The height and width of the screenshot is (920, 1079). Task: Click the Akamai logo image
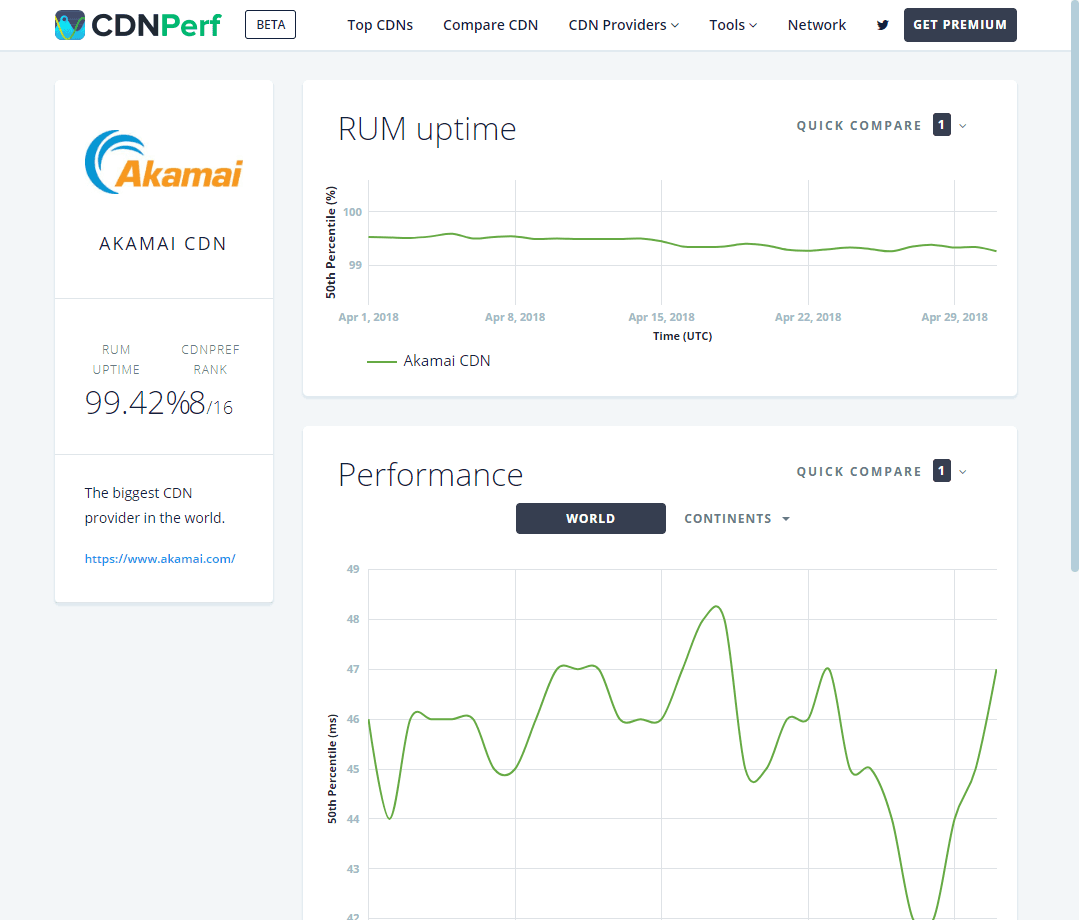coord(164,162)
